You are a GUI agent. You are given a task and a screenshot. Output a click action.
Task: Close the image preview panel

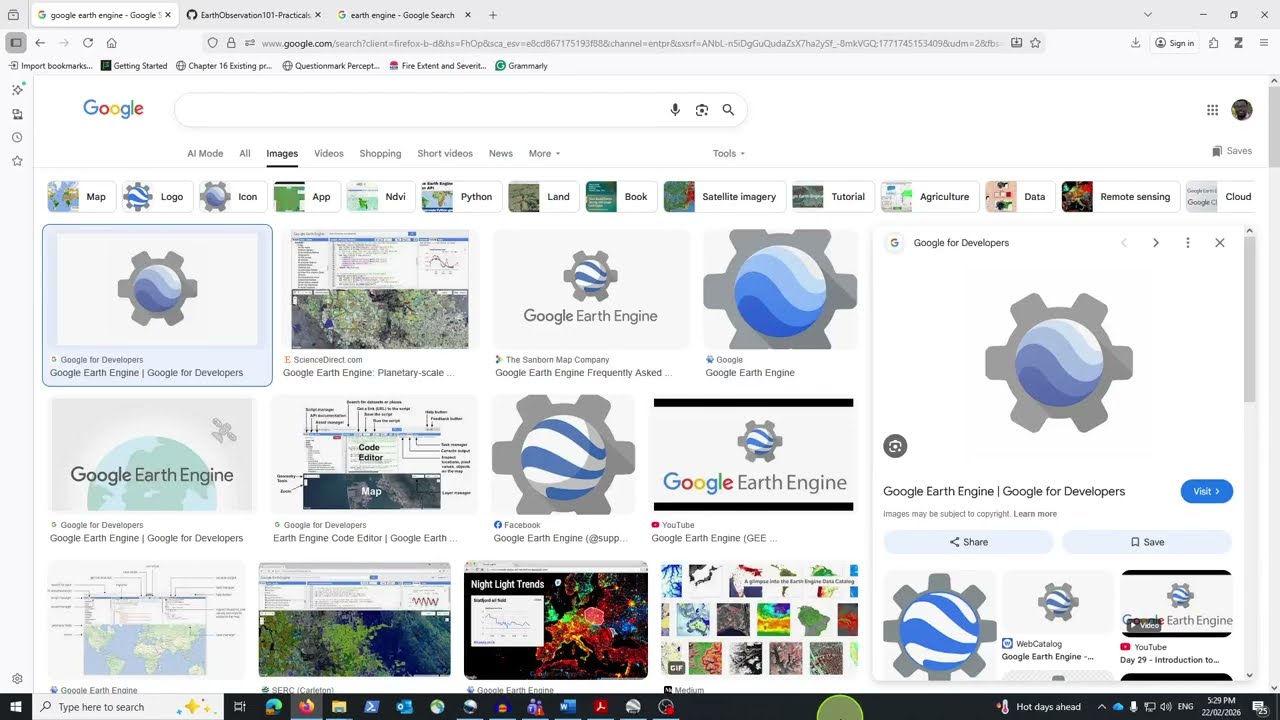(x=1219, y=243)
